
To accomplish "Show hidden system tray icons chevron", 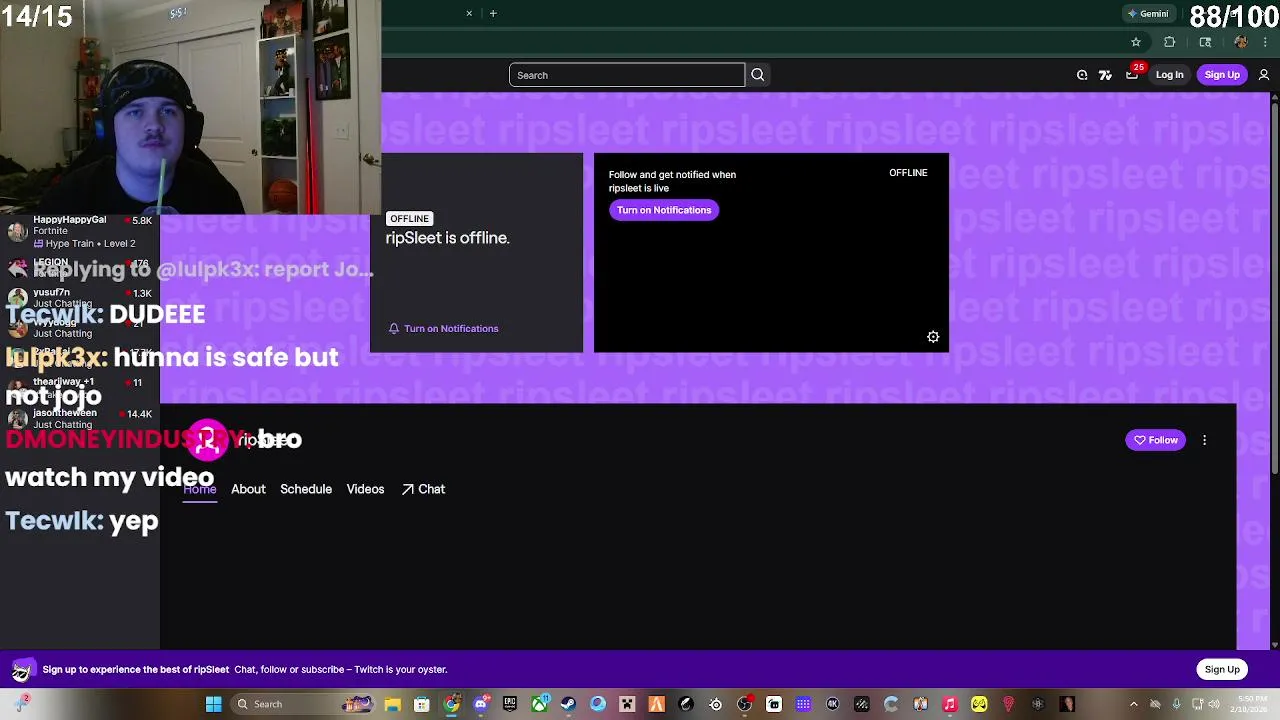I will [x=1133, y=704].
